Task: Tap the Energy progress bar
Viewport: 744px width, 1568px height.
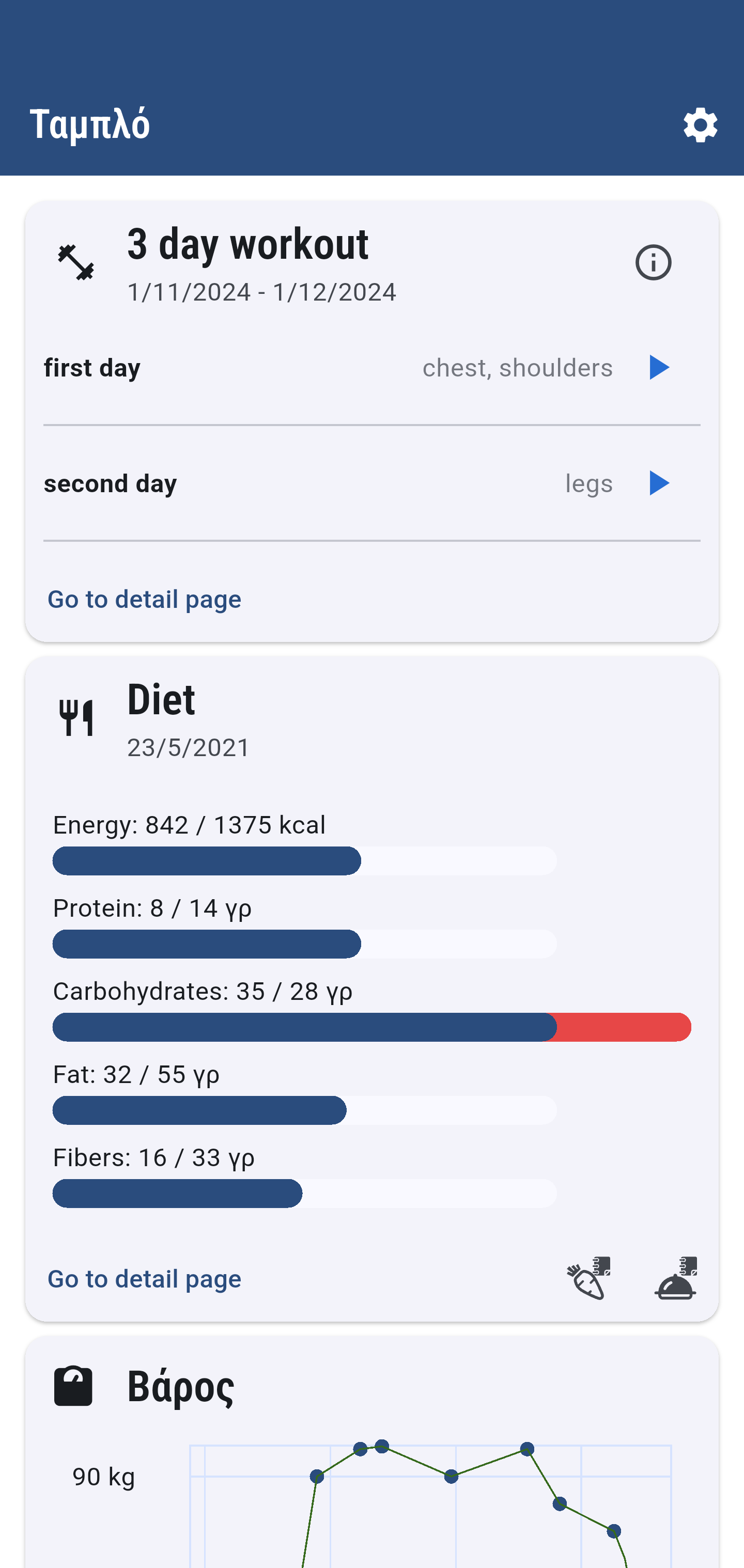Action: coord(304,860)
